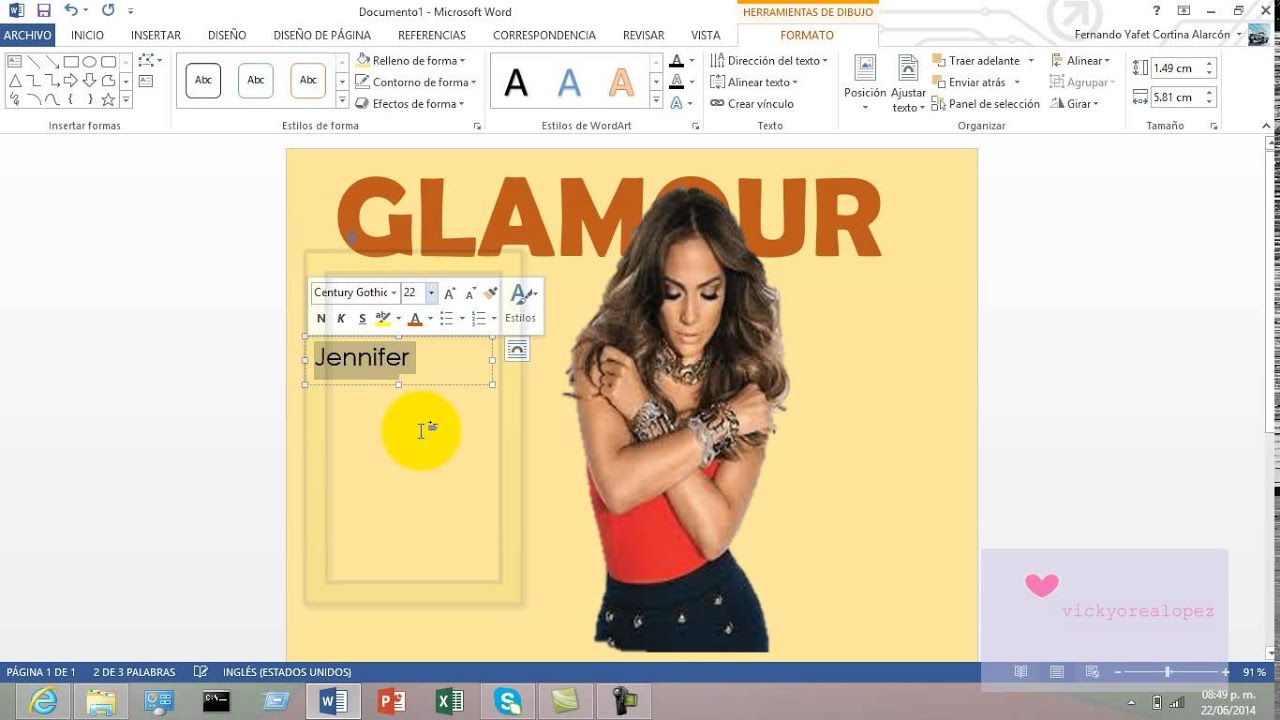This screenshot has width=1280, height=720.
Task: Apply the orange outline Abc shape style
Action: coord(308,80)
